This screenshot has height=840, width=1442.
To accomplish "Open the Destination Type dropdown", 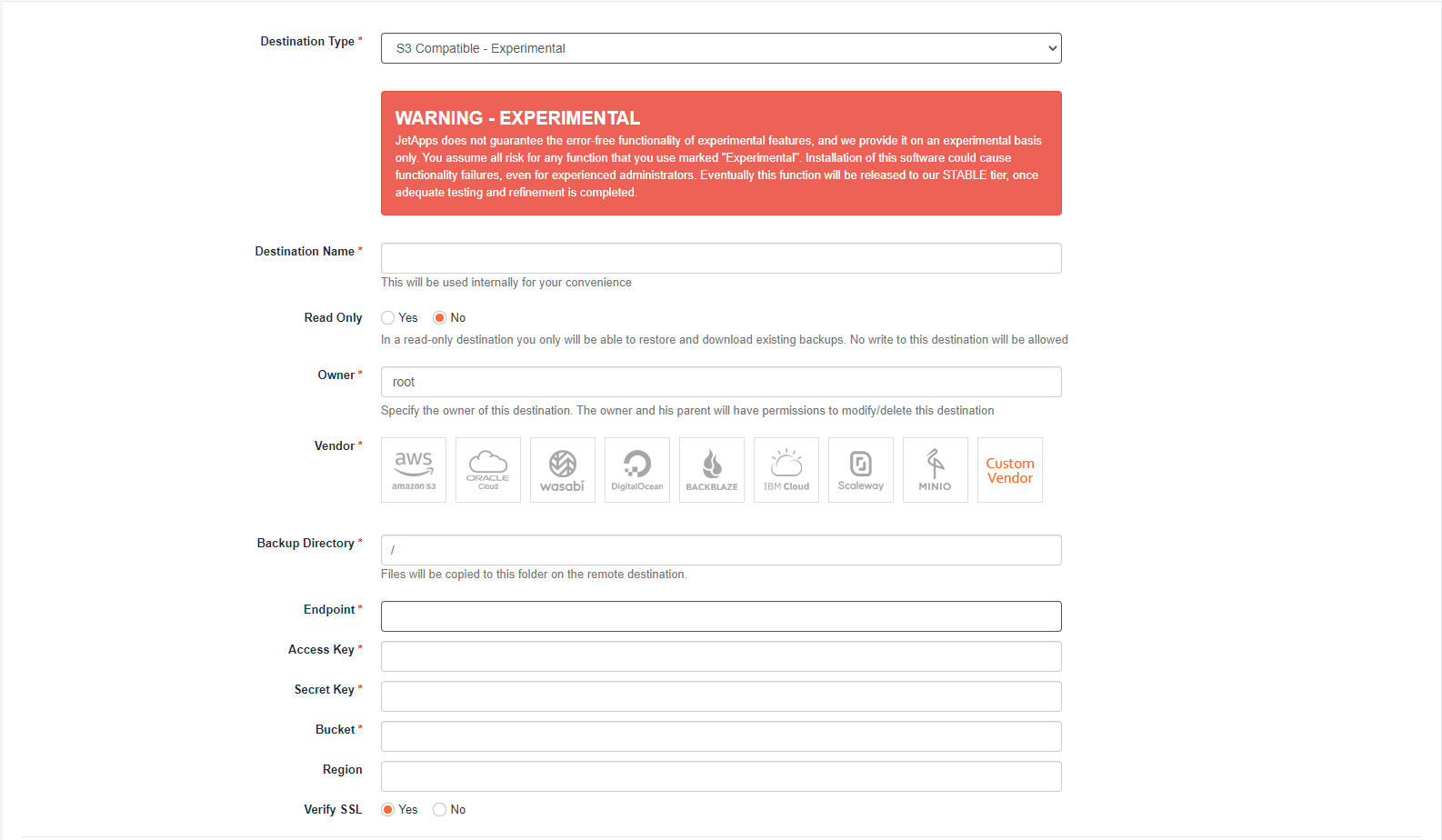I will [x=721, y=48].
